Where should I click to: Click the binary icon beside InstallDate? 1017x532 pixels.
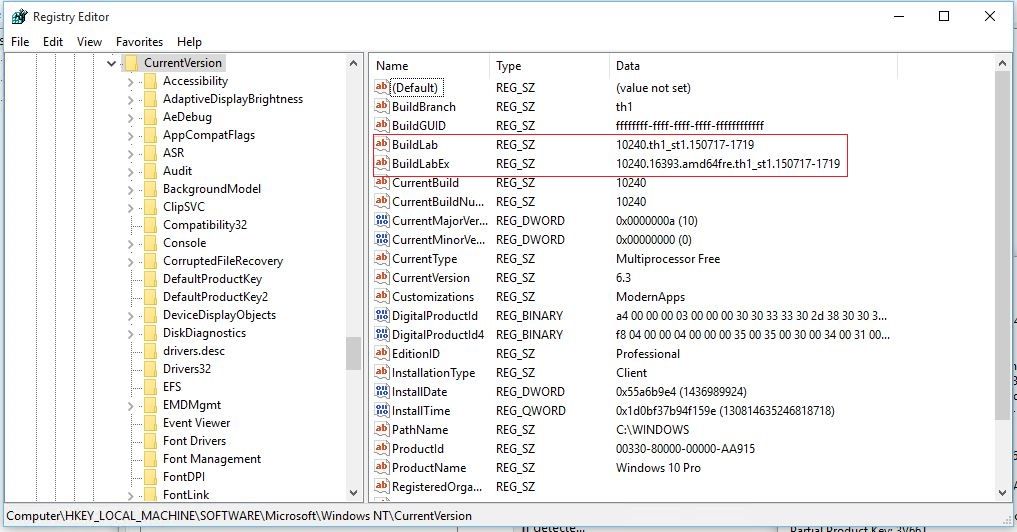(382, 391)
